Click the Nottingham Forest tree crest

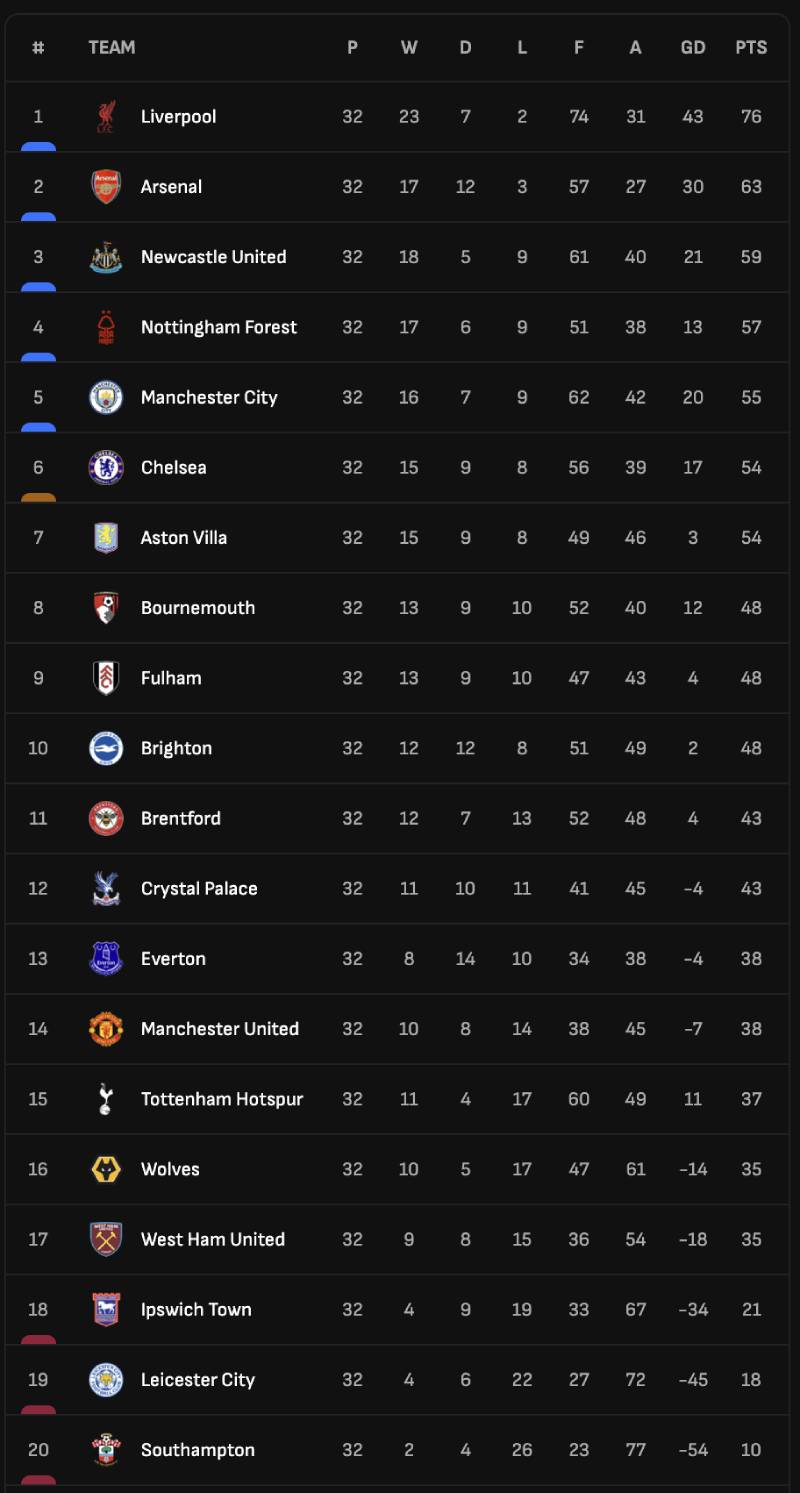coord(106,327)
